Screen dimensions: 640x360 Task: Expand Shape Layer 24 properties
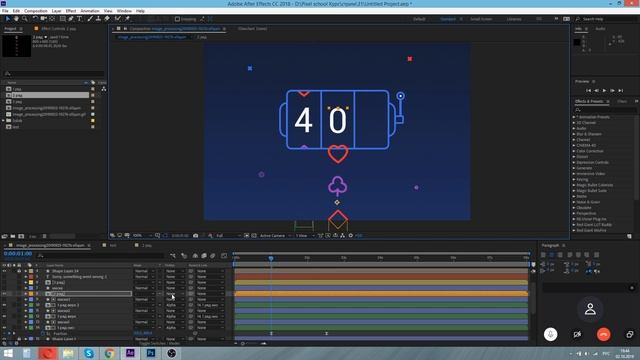point(26,271)
